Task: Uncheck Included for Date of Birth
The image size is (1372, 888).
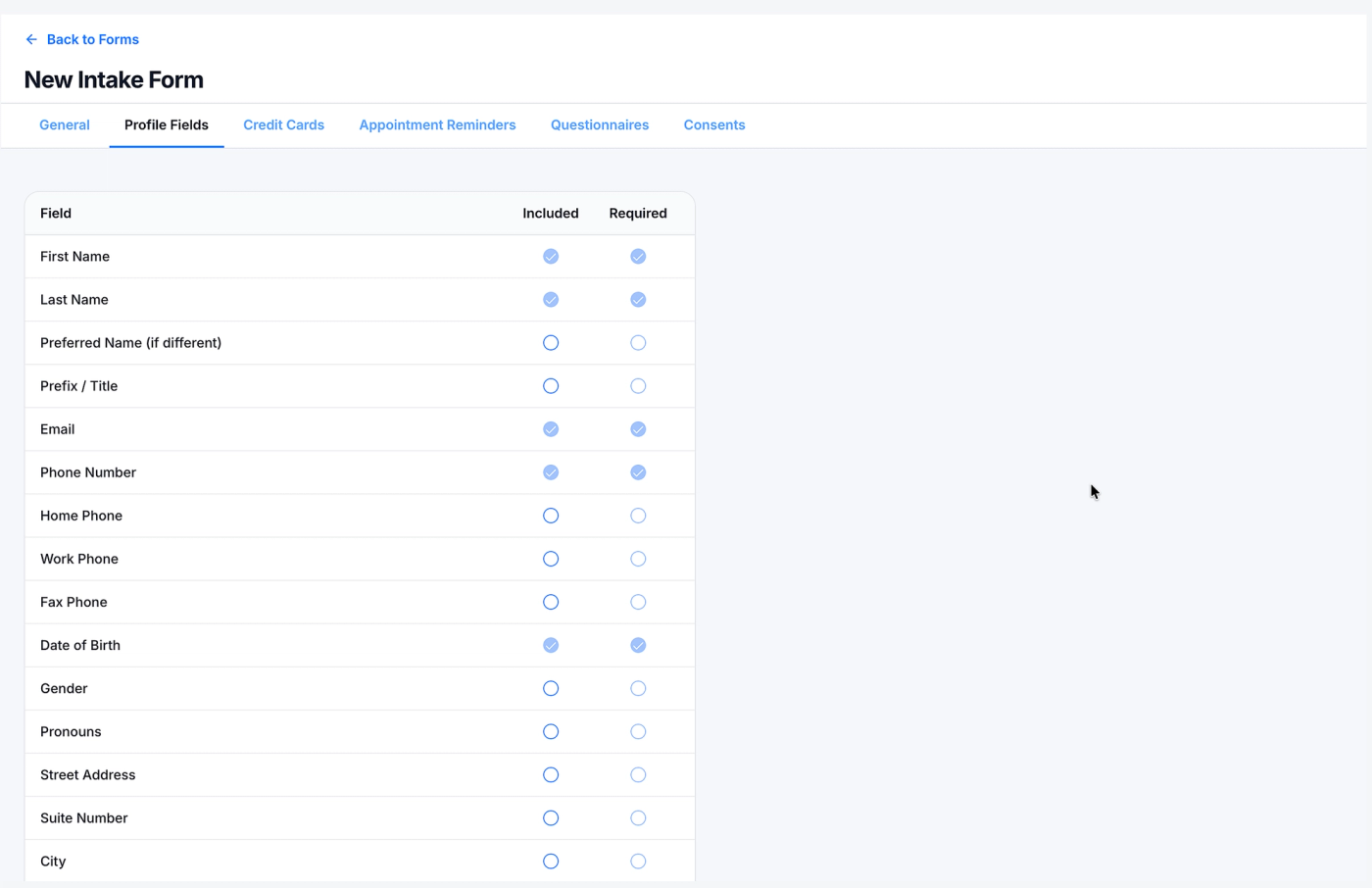Action: [551, 645]
